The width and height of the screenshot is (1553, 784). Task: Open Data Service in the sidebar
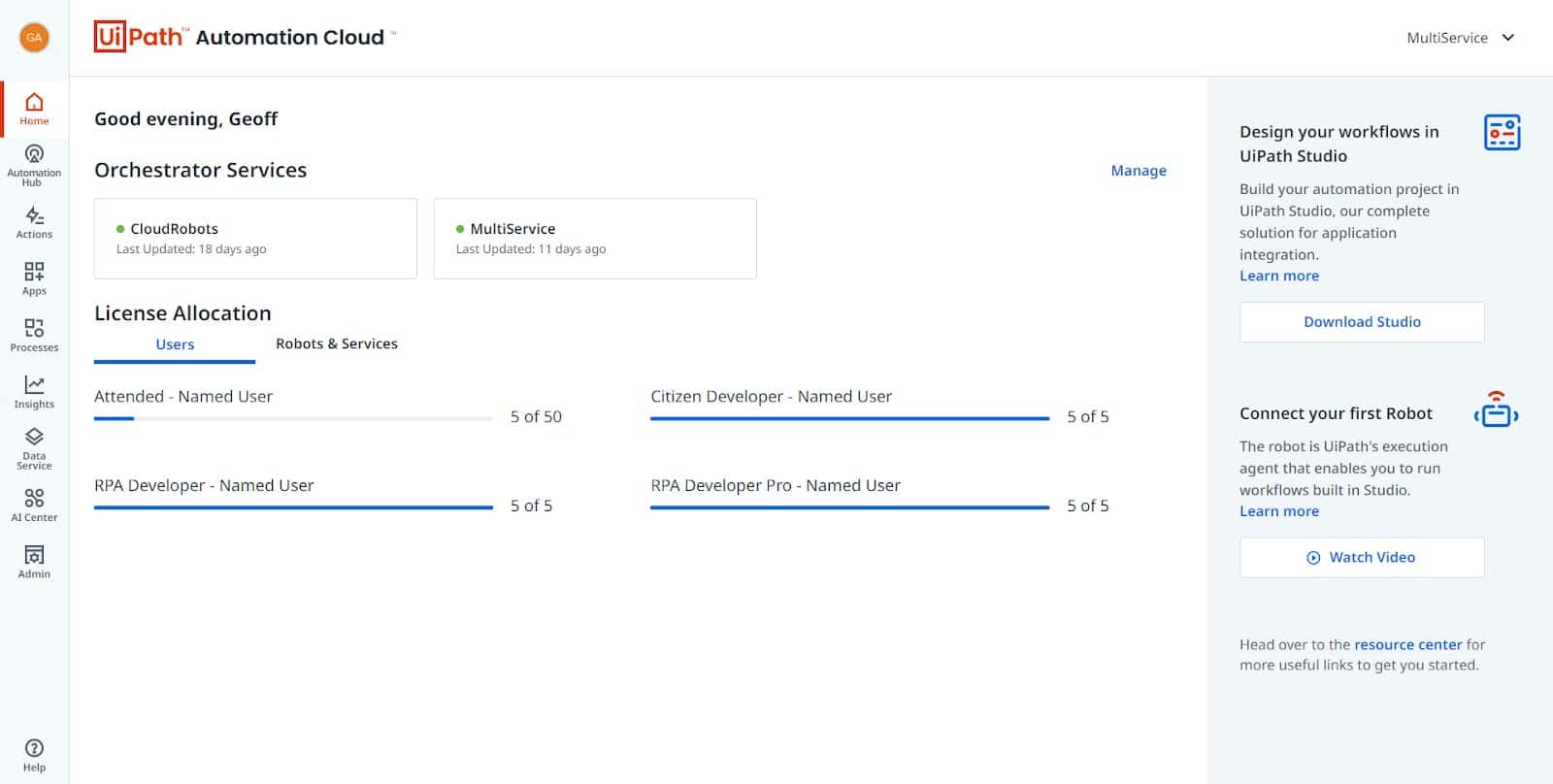34,448
